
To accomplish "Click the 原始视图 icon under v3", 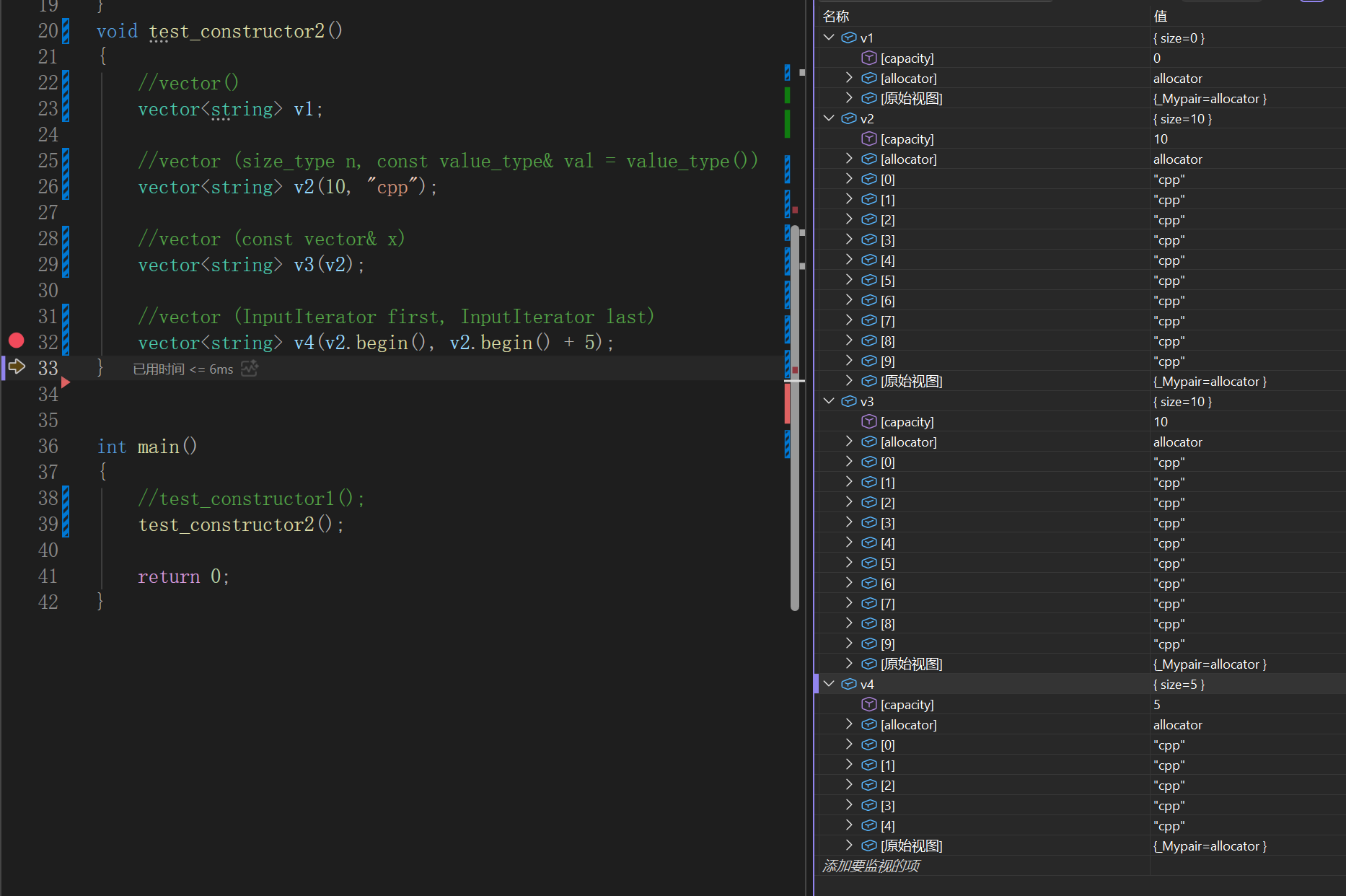I will (869, 664).
